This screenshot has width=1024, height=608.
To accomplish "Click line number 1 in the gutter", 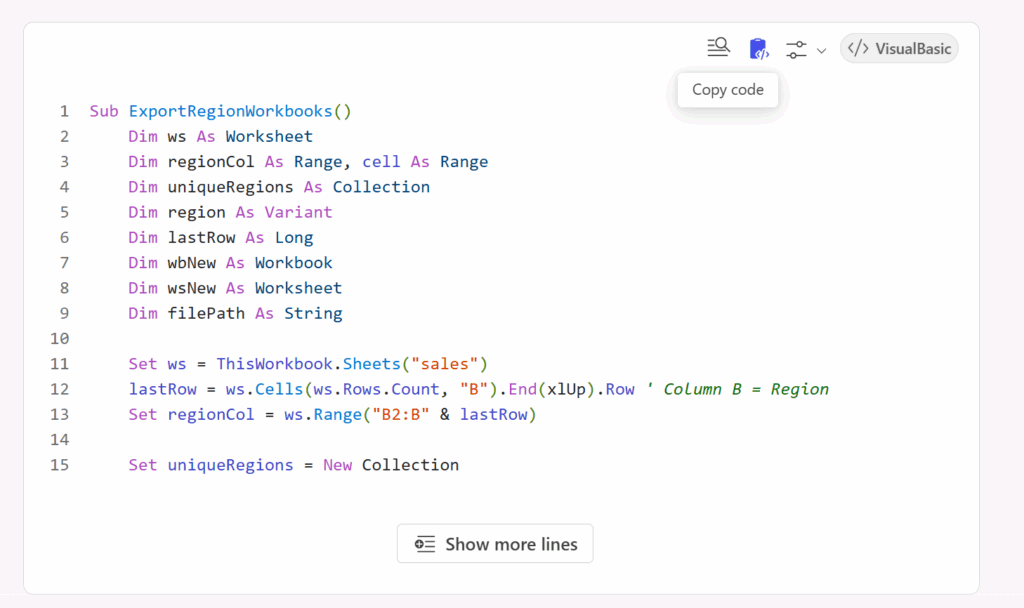I will click(64, 111).
